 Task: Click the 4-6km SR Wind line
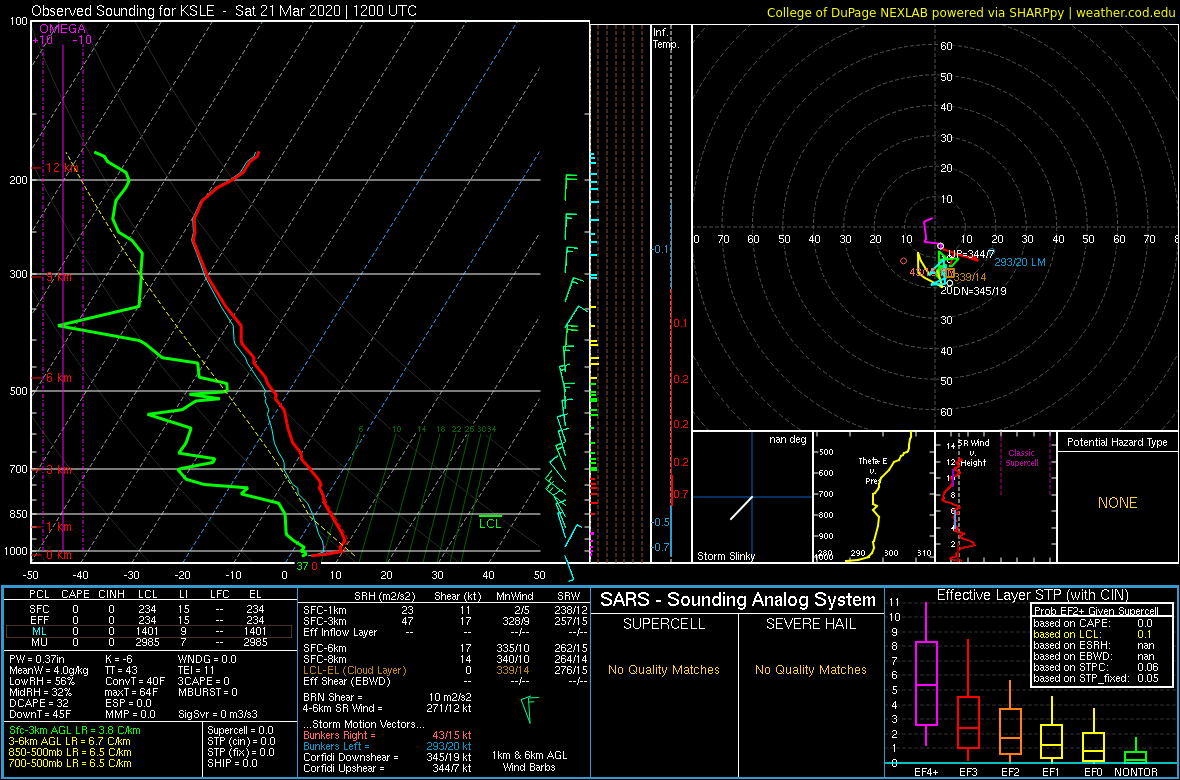[x=387, y=708]
